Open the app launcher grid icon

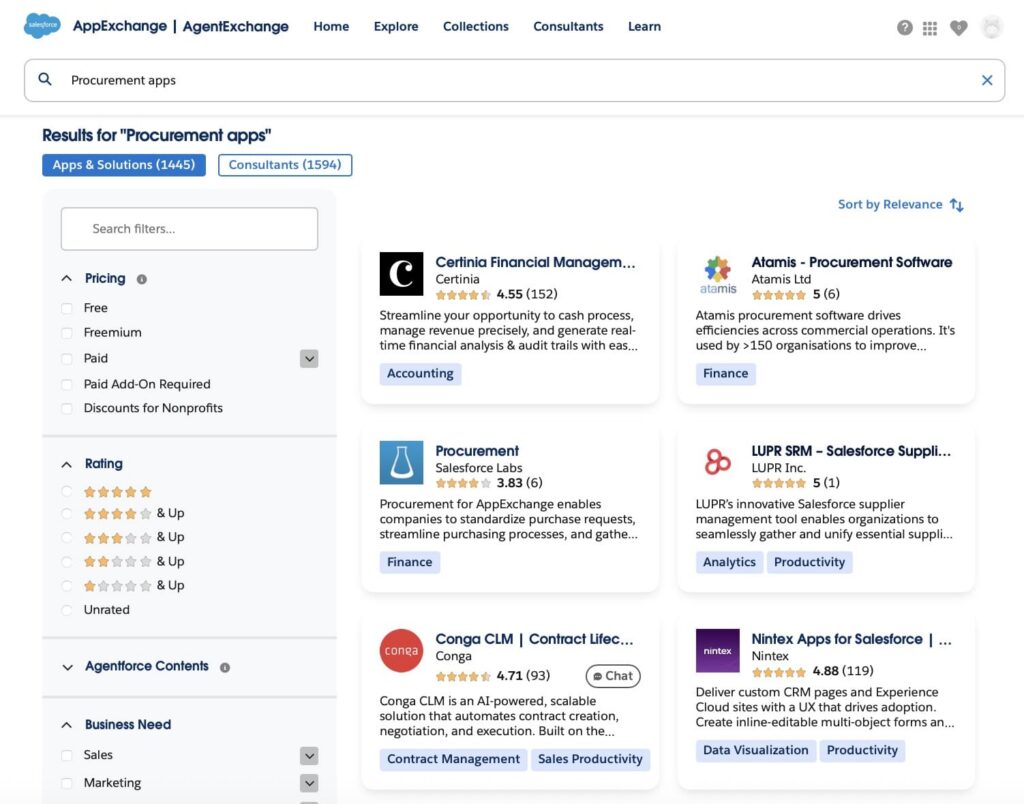point(931,28)
